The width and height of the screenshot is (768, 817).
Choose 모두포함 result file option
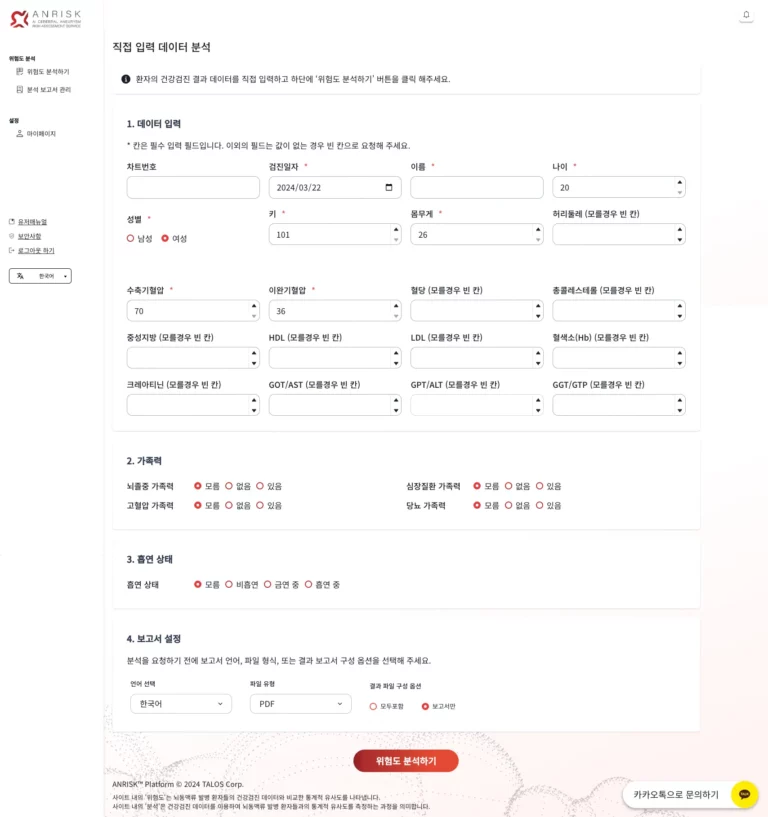[x=373, y=706]
